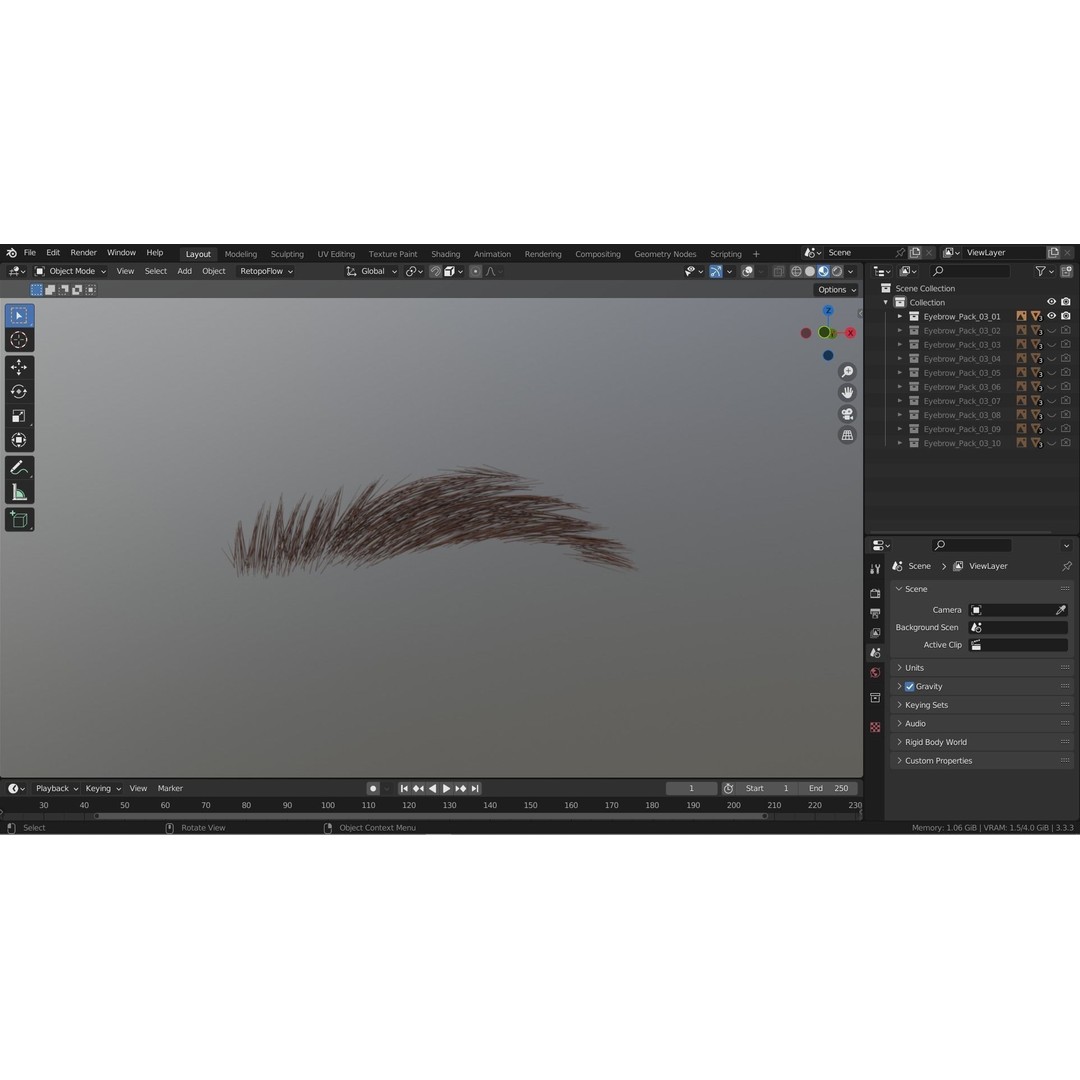
Task: Click the Blender logo icon
Action: [x=11, y=253]
